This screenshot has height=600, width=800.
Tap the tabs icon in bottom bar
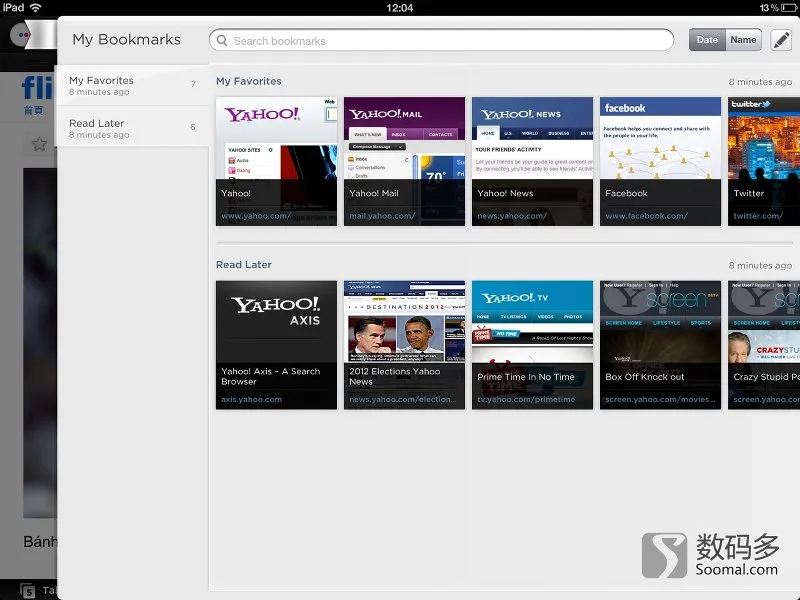(29, 591)
